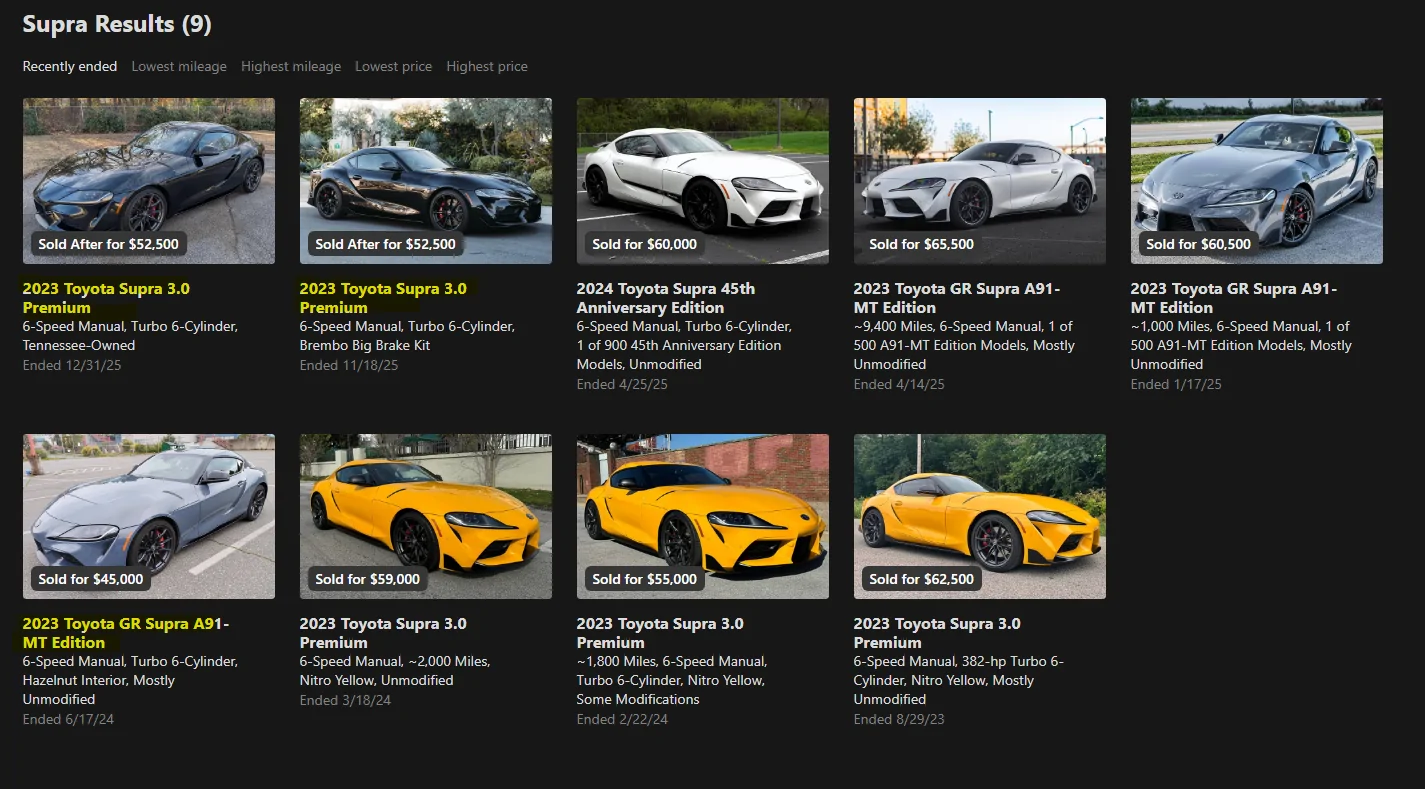This screenshot has width=1425, height=789.
Task: Sort results by Highest mileage
Action: pyautogui.click(x=291, y=66)
